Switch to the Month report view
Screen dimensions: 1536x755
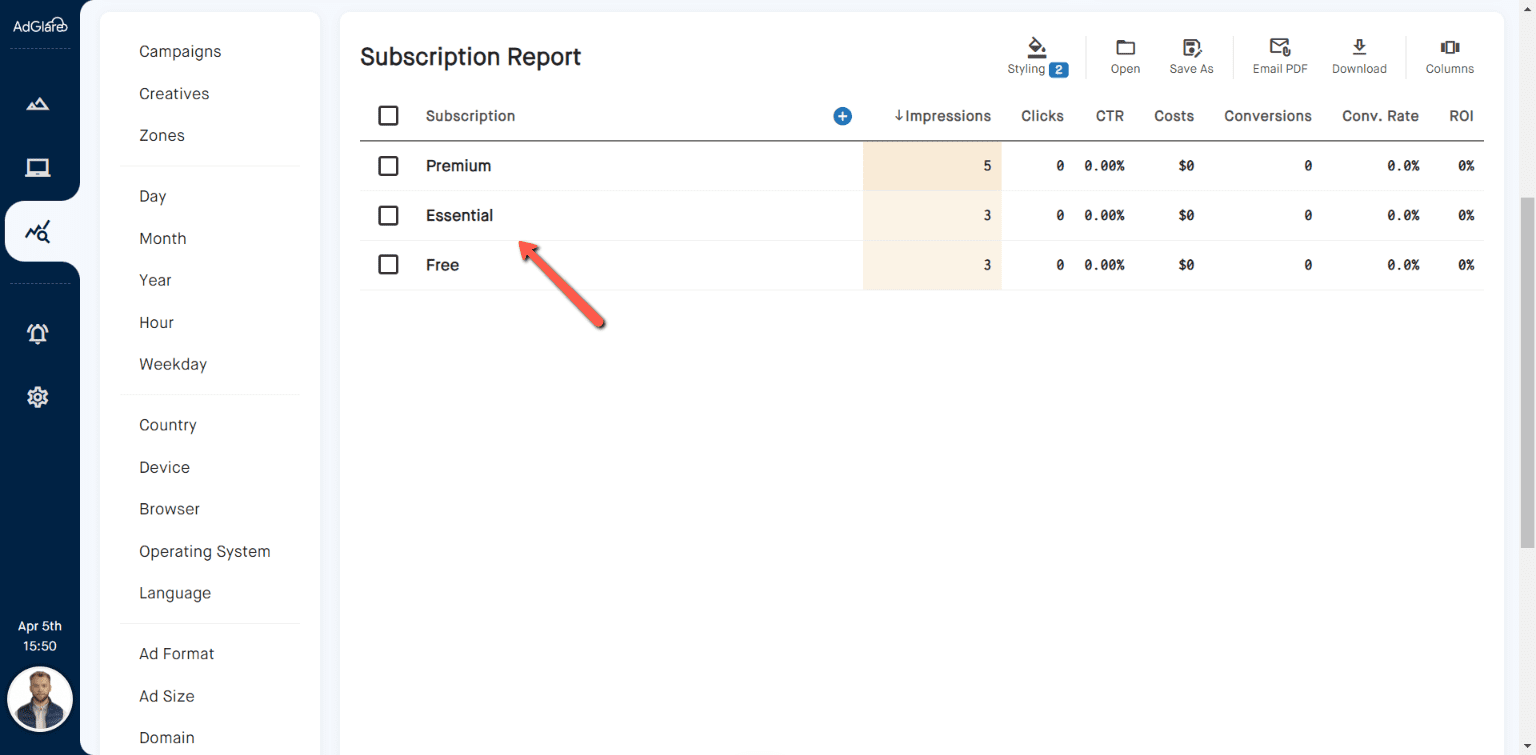point(162,238)
